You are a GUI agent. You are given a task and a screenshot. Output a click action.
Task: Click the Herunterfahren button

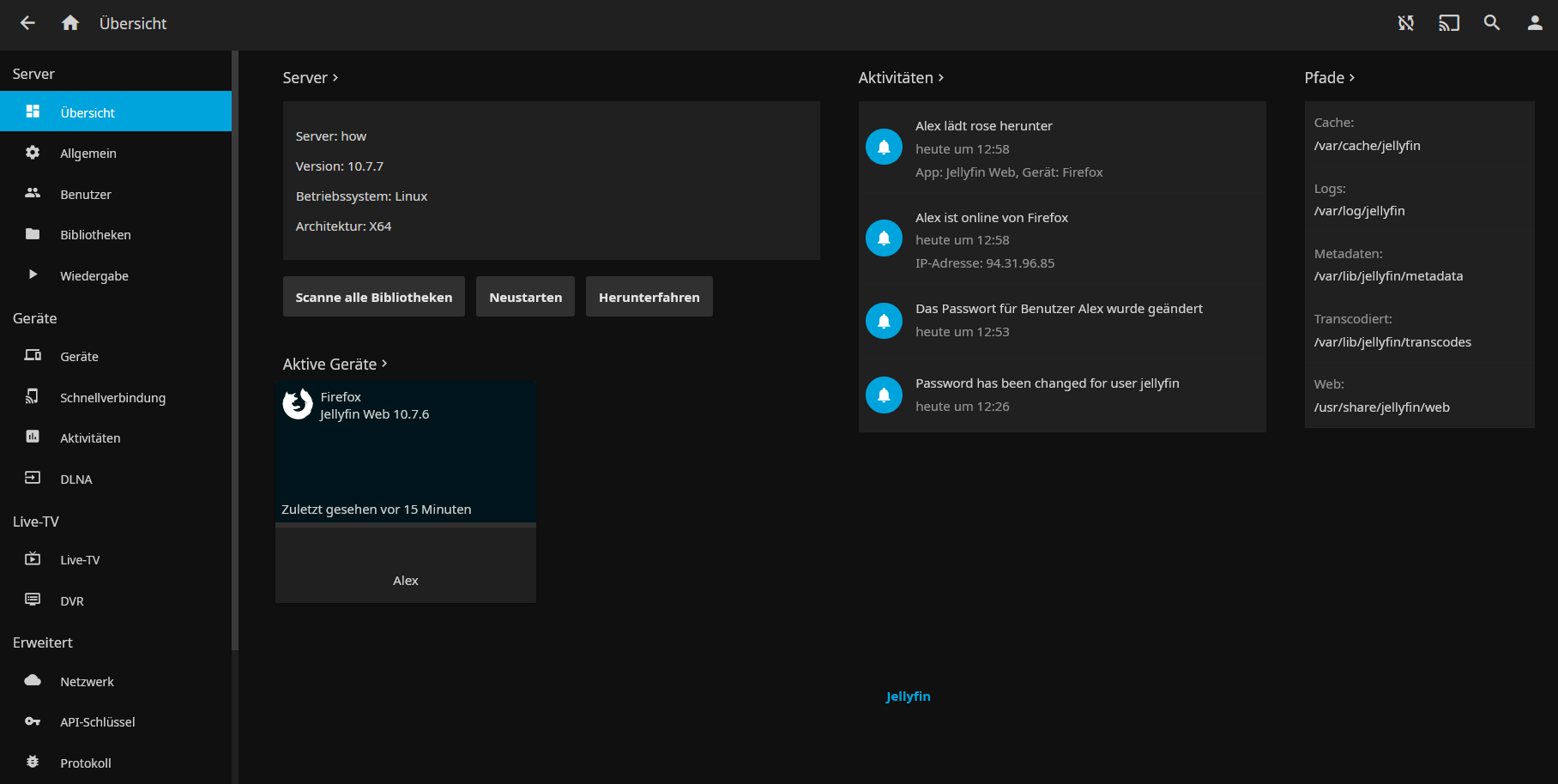point(649,297)
